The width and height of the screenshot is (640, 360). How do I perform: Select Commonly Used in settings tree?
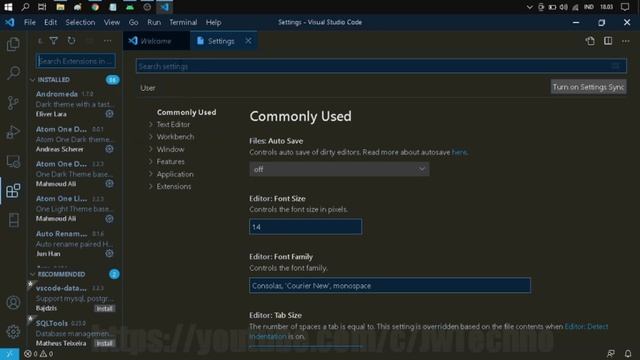[x=187, y=112]
